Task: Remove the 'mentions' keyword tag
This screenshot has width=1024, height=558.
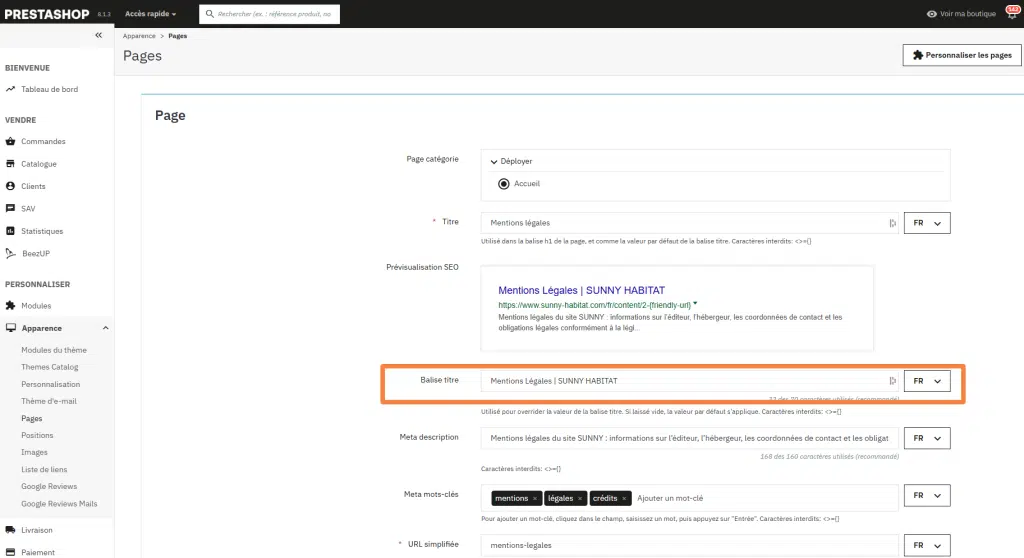Action: [x=535, y=498]
